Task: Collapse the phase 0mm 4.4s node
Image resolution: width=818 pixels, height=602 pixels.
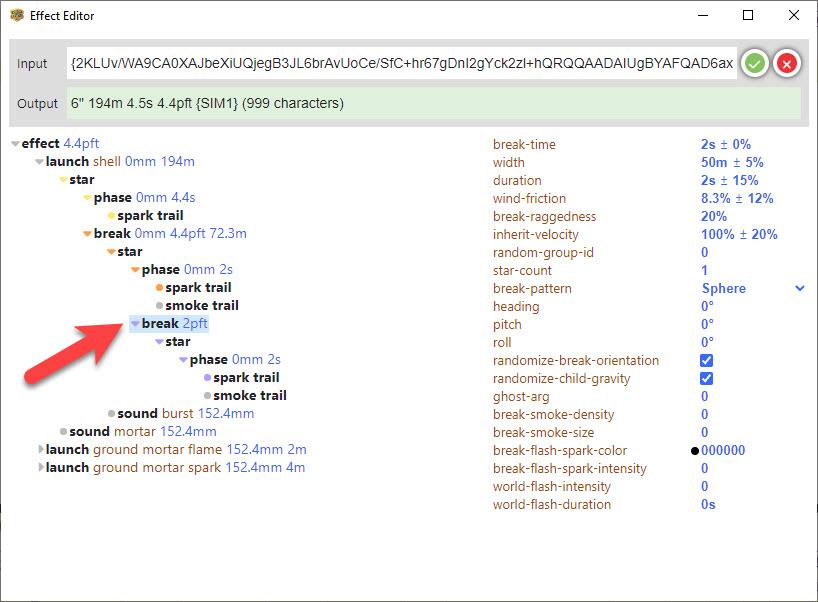Action: (87, 198)
